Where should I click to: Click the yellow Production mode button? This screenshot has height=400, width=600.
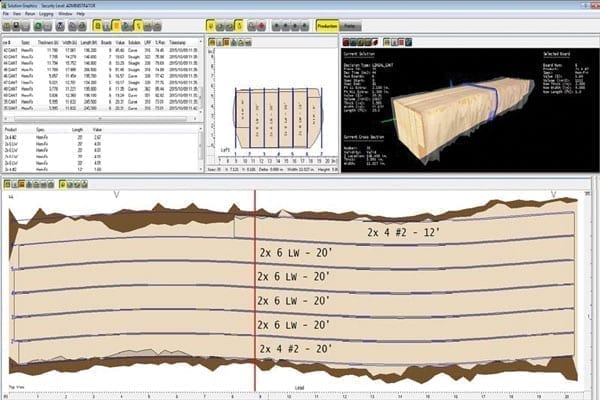click(327, 26)
